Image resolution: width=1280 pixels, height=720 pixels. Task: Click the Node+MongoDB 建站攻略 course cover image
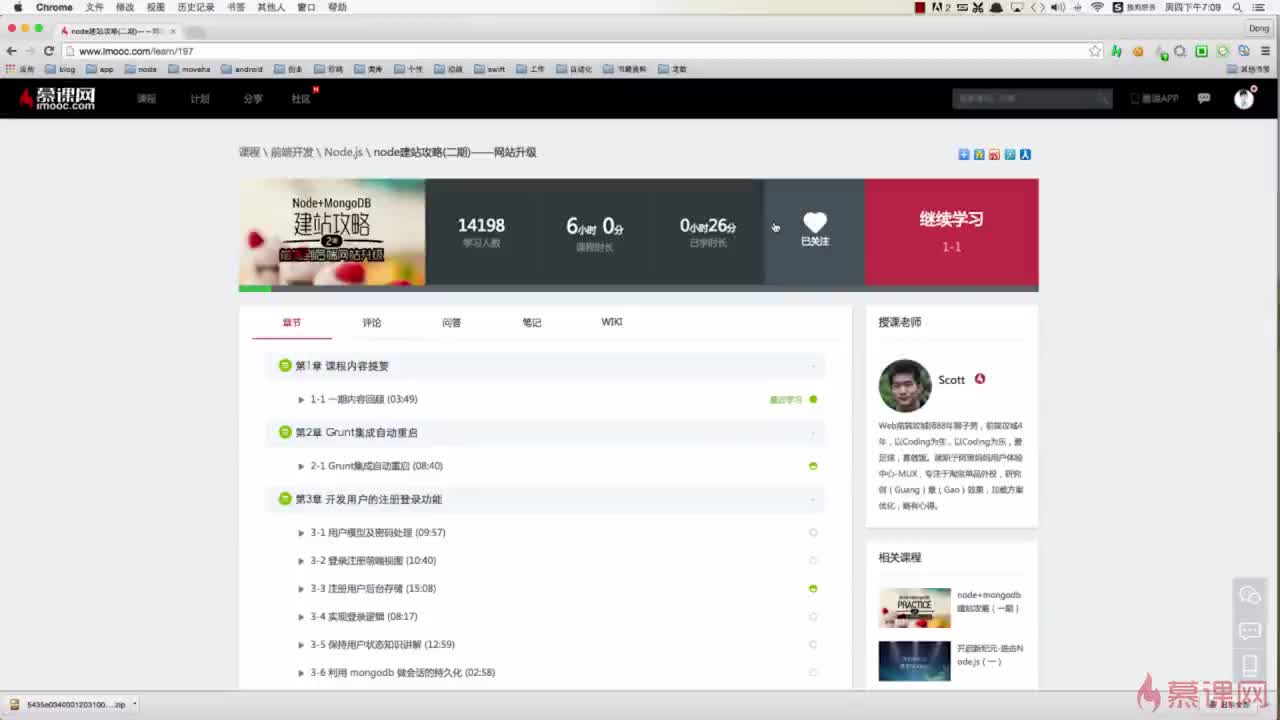pyautogui.click(x=332, y=232)
